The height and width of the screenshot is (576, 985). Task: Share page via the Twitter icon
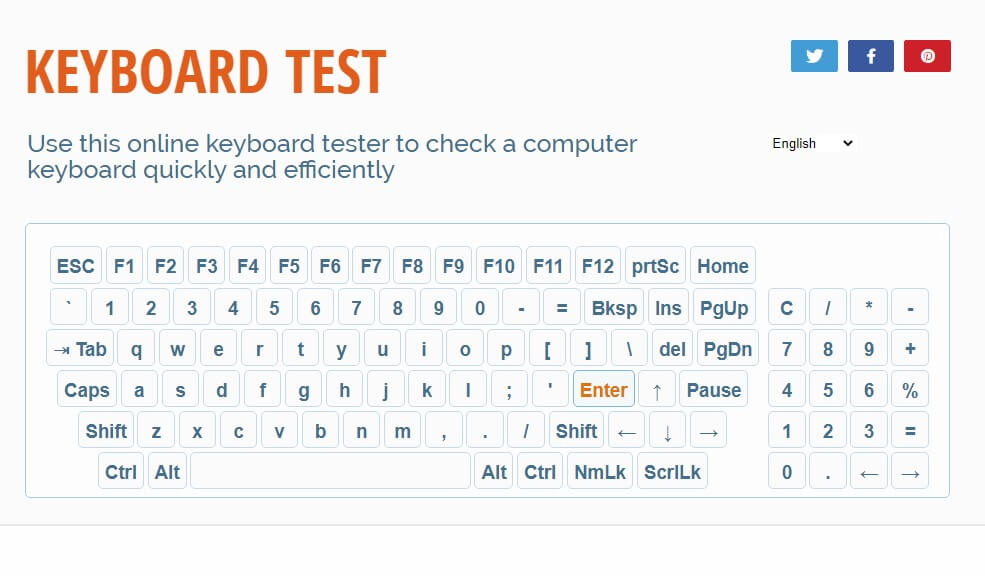pyautogui.click(x=814, y=56)
